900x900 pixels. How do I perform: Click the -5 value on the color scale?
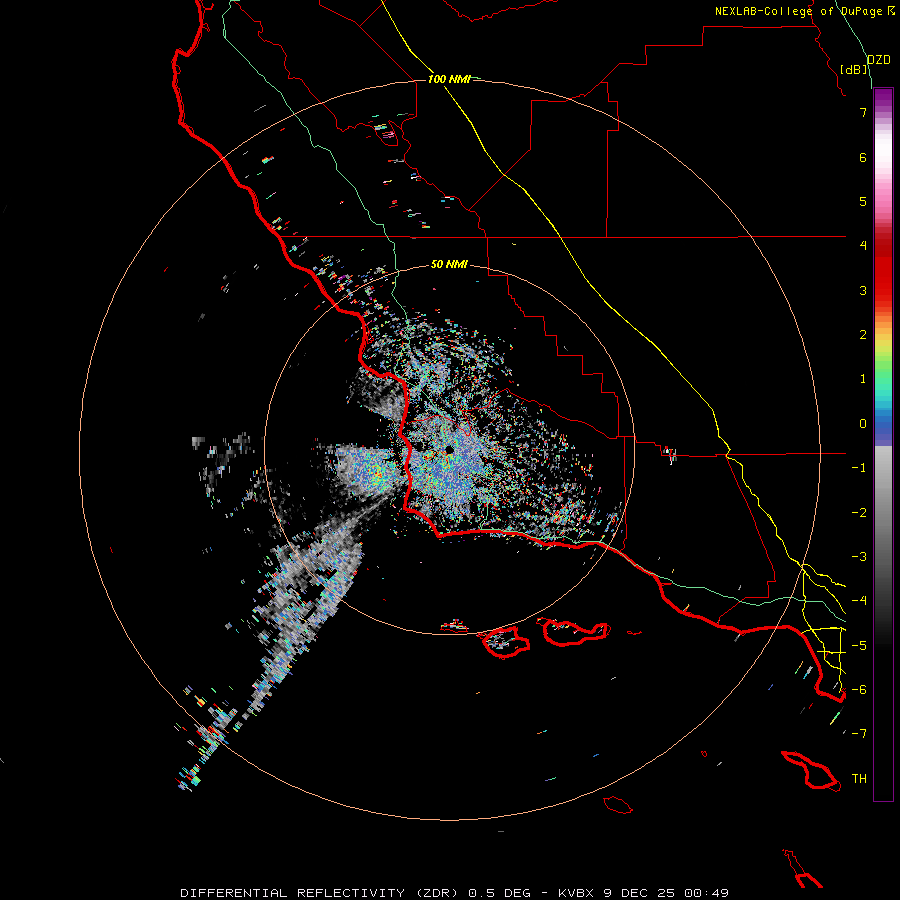coord(859,646)
